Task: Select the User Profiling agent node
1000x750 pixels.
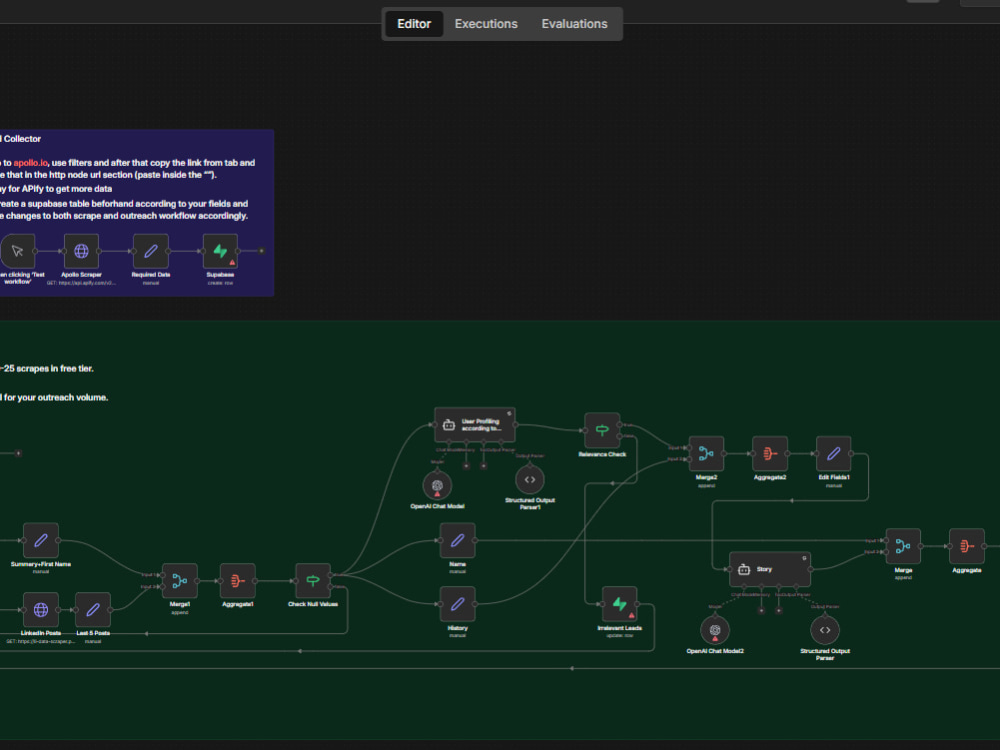Action: (x=474, y=425)
